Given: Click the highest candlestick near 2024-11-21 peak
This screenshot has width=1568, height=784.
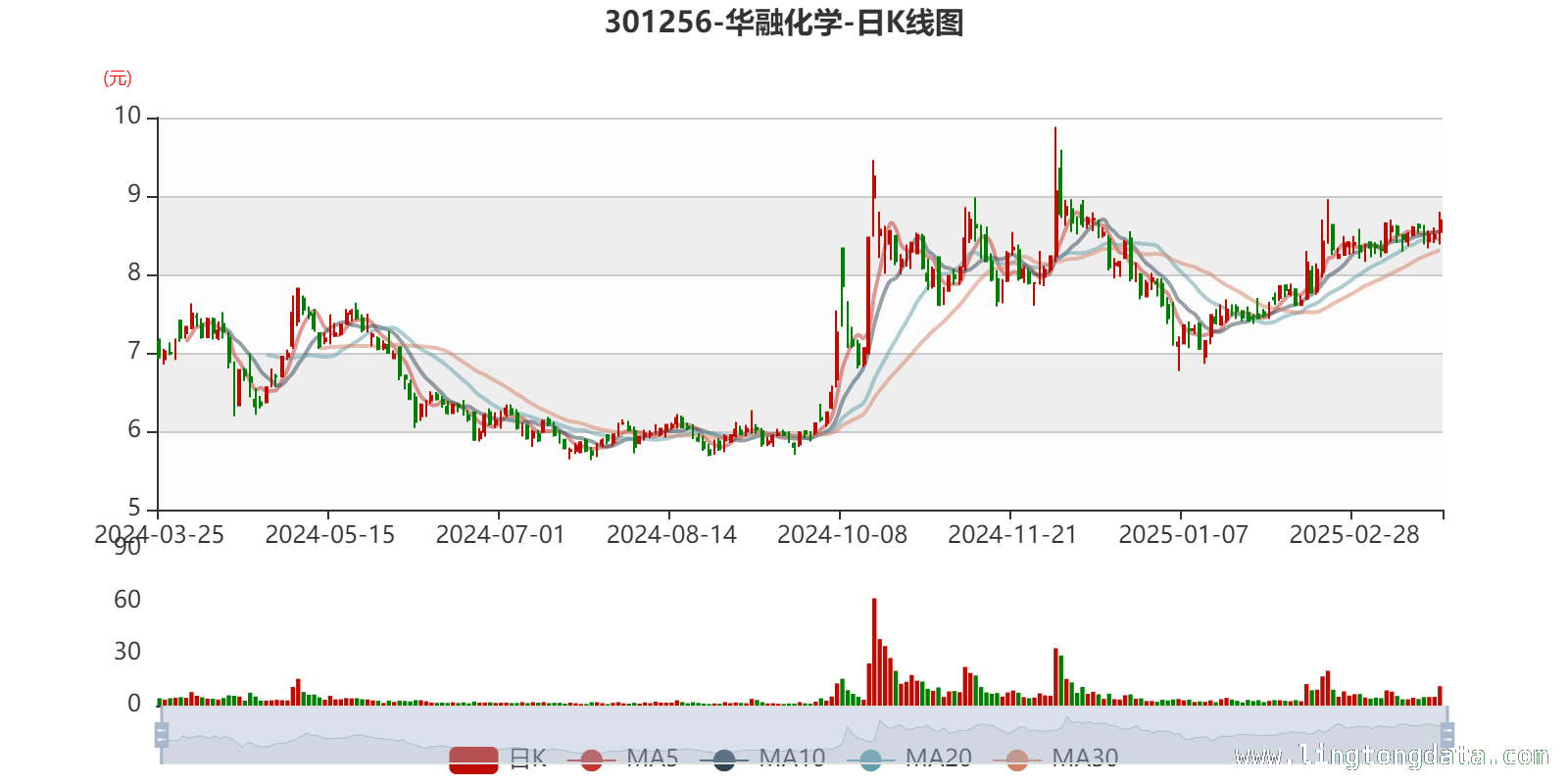Looking at the screenshot, I should 1055,196.
